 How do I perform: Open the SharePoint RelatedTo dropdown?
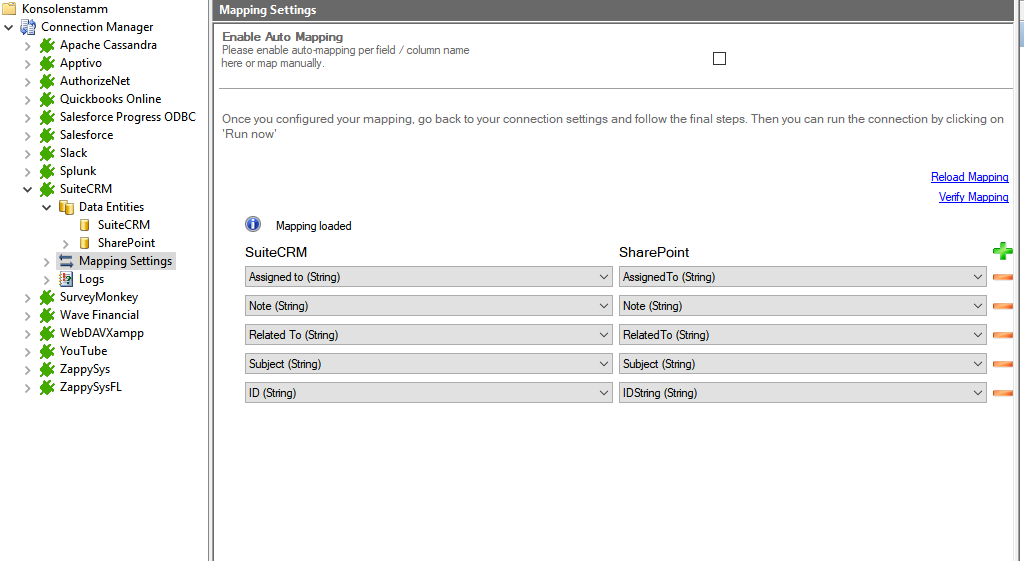[977, 335]
